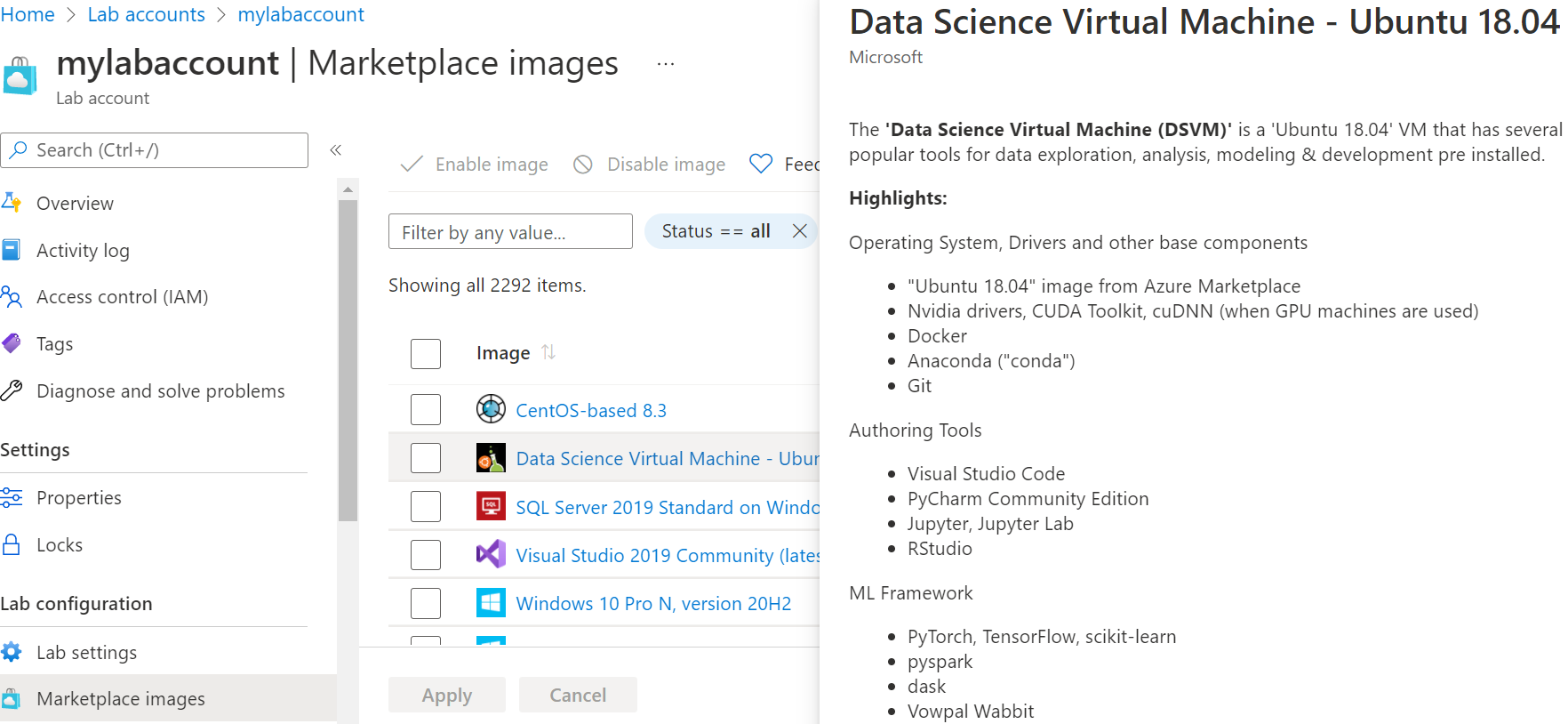Open Visual Studio 2019 Community link
Viewport: 1568px width, 724px height.
tap(668, 555)
